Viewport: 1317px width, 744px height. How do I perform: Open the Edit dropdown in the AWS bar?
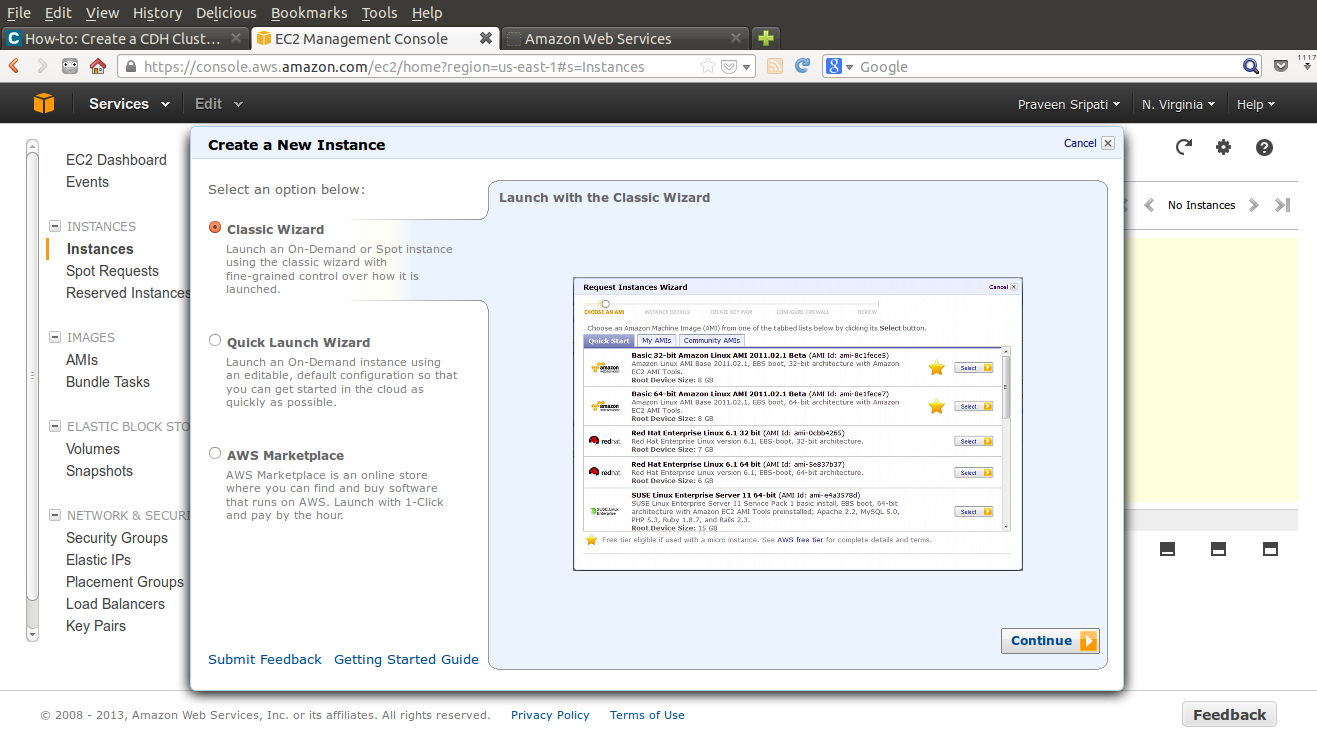[218, 104]
